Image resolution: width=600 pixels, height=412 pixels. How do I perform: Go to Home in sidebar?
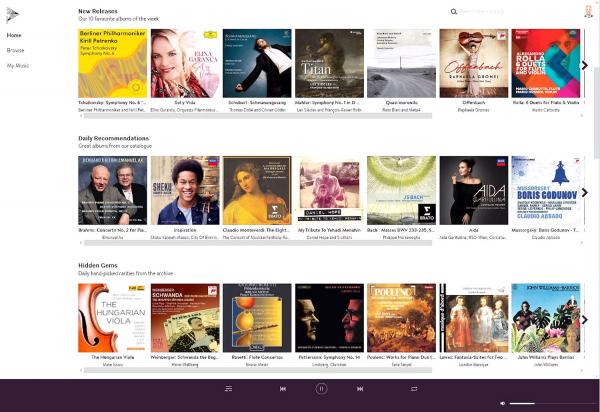tap(14, 35)
